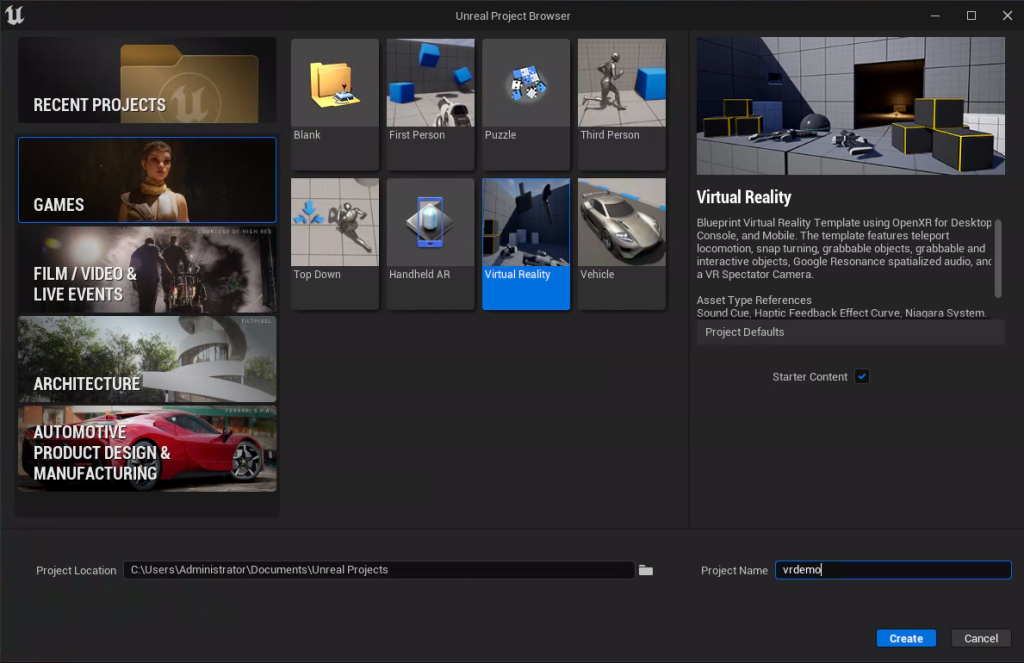This screenshot has width=1024, height=663.
Task: Click the Starter Content label
Action: pos(810,377)
